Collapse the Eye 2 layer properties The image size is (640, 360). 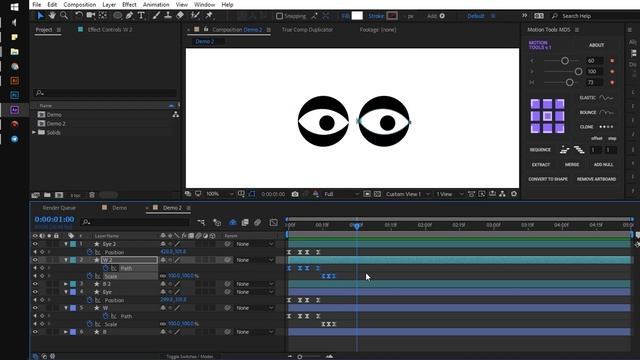tap(66, 244)
